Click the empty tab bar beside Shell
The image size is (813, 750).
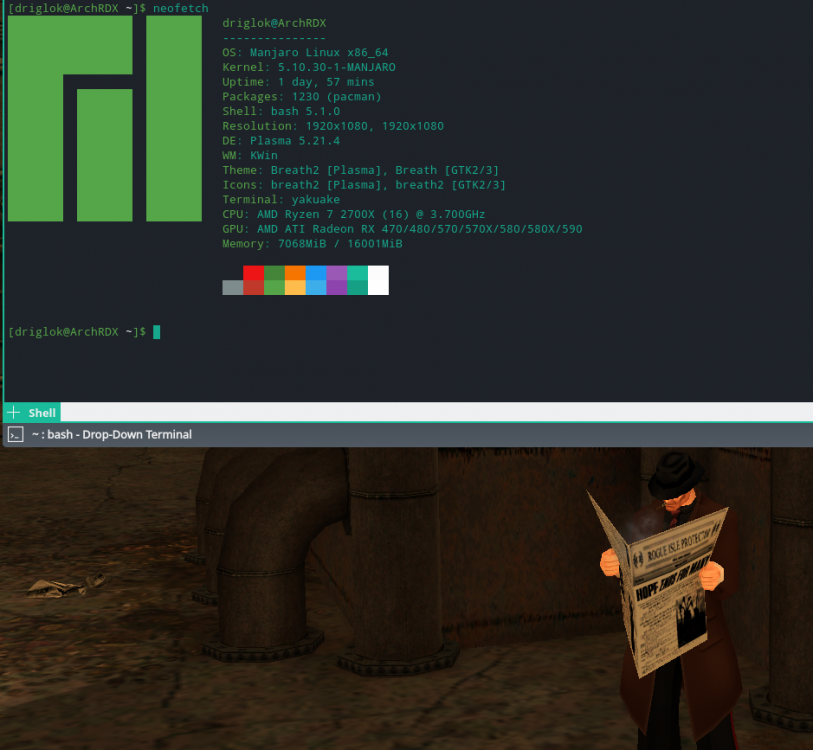(x=430, y=412)
